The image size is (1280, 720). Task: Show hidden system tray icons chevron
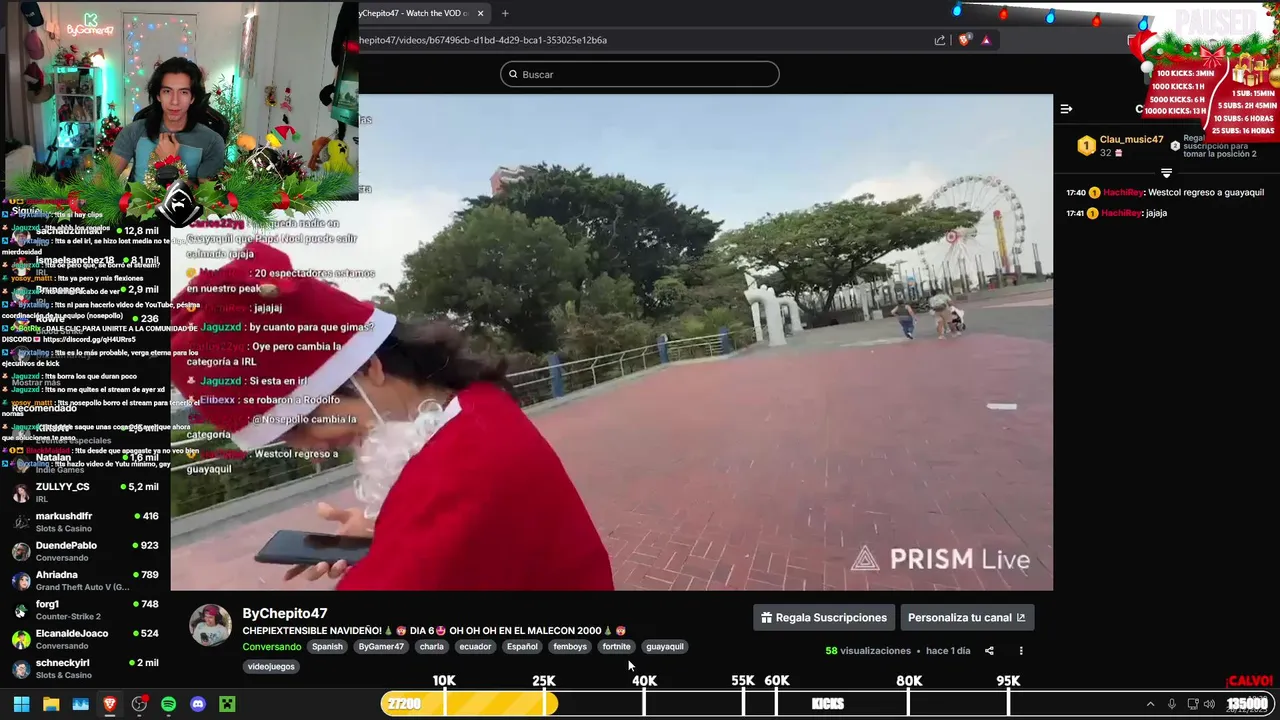click(1150, 704)
